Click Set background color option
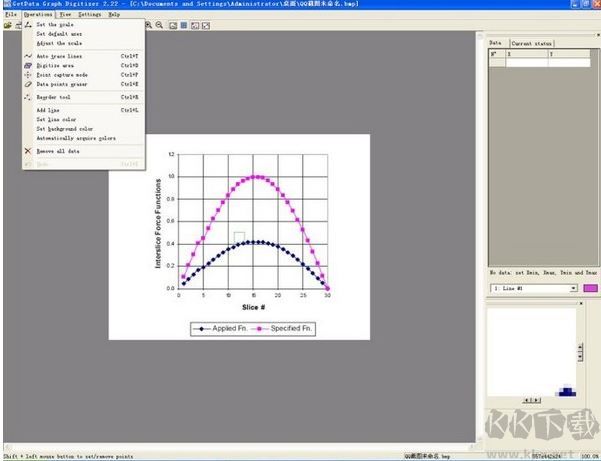This screenshot has width=601, height=461. click(x=63, y=128)
